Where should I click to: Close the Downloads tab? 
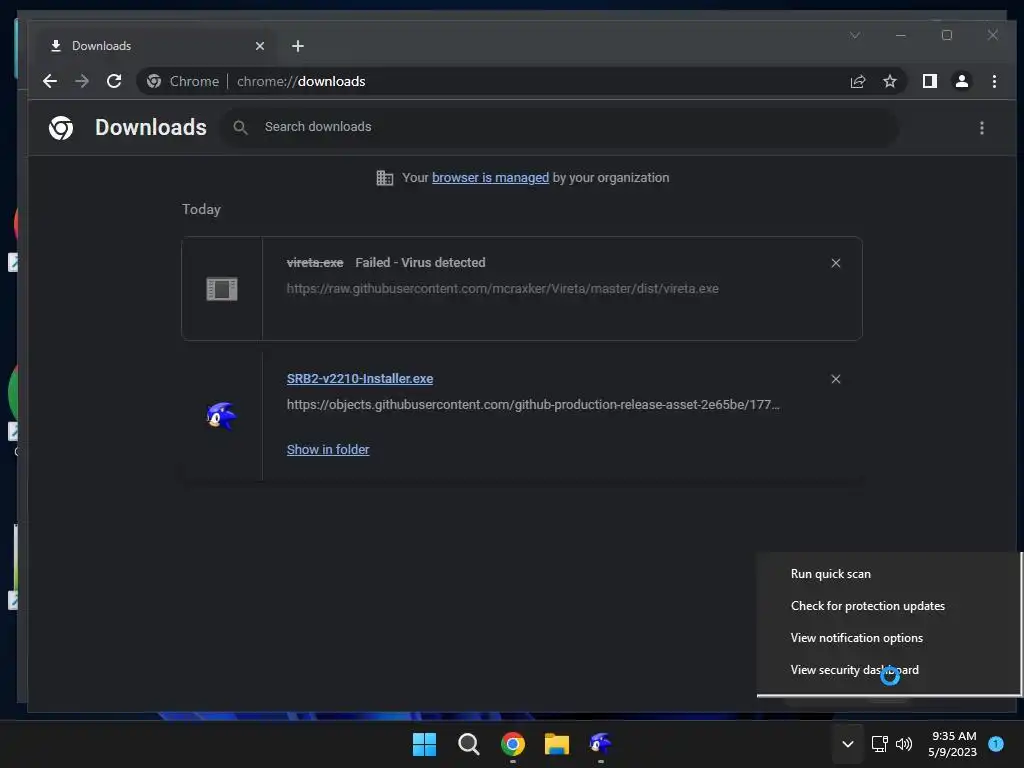coord(260,46)
